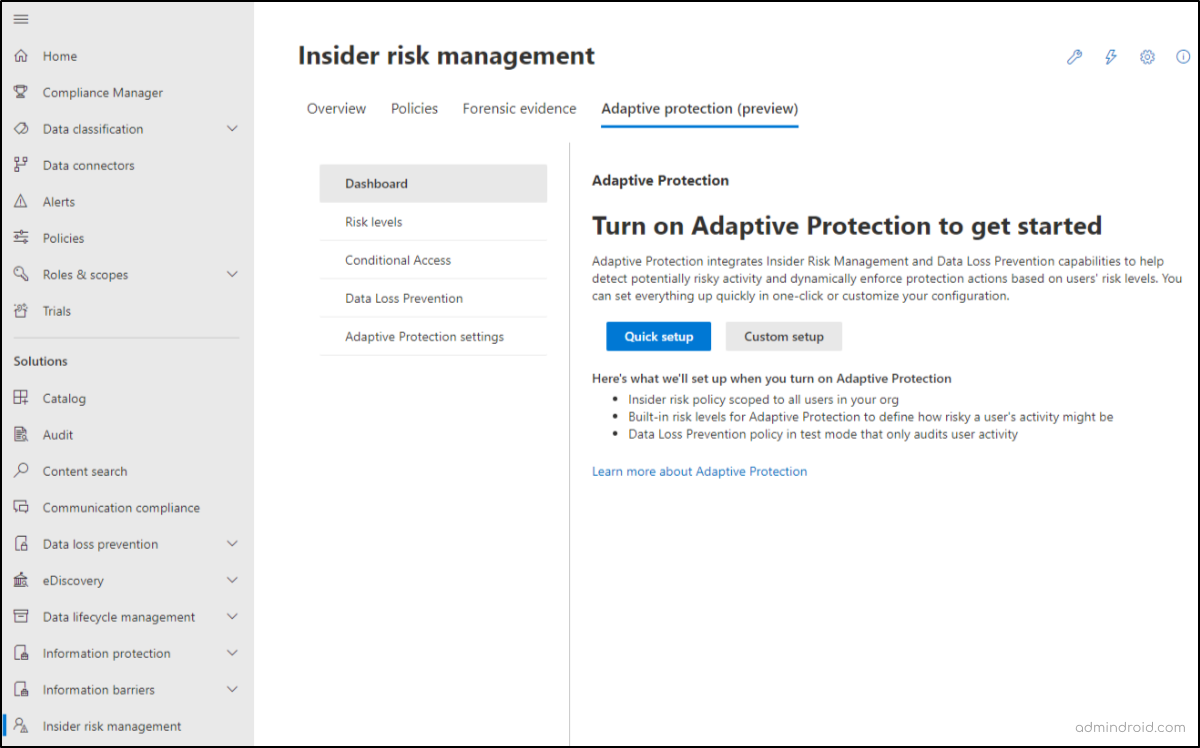Open the Overview tab
1200x748 pixels.
[336, 108]
